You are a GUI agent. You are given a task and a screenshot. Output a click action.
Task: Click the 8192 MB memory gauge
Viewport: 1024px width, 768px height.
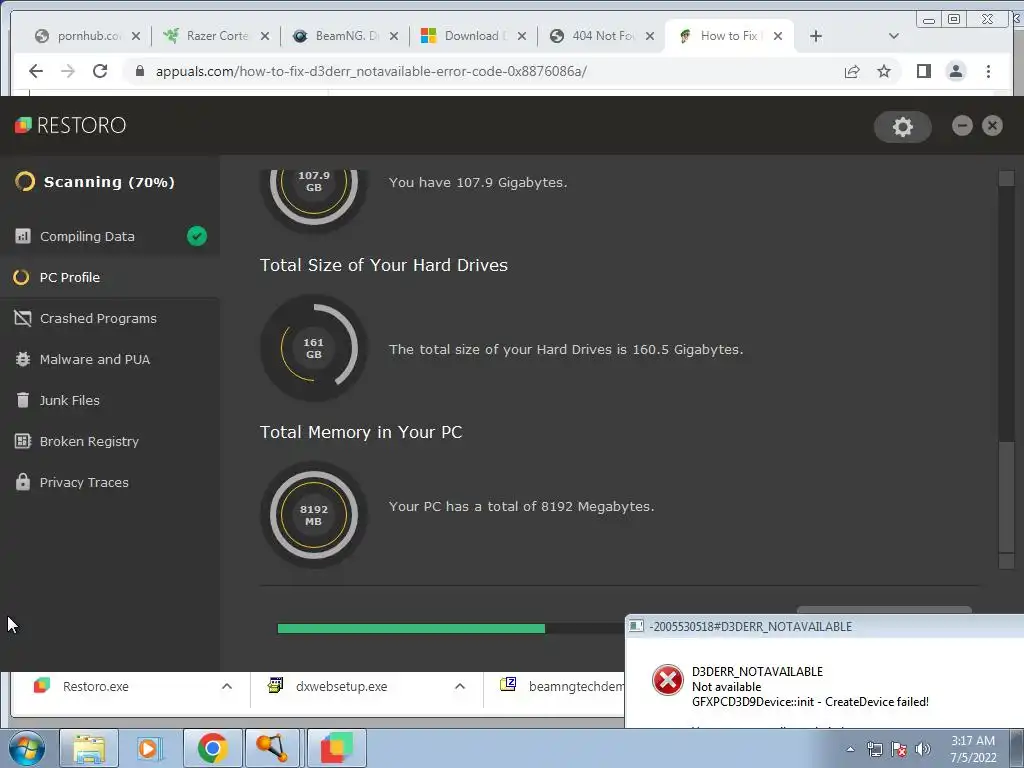pyautogui.click(x=314, y=515)
